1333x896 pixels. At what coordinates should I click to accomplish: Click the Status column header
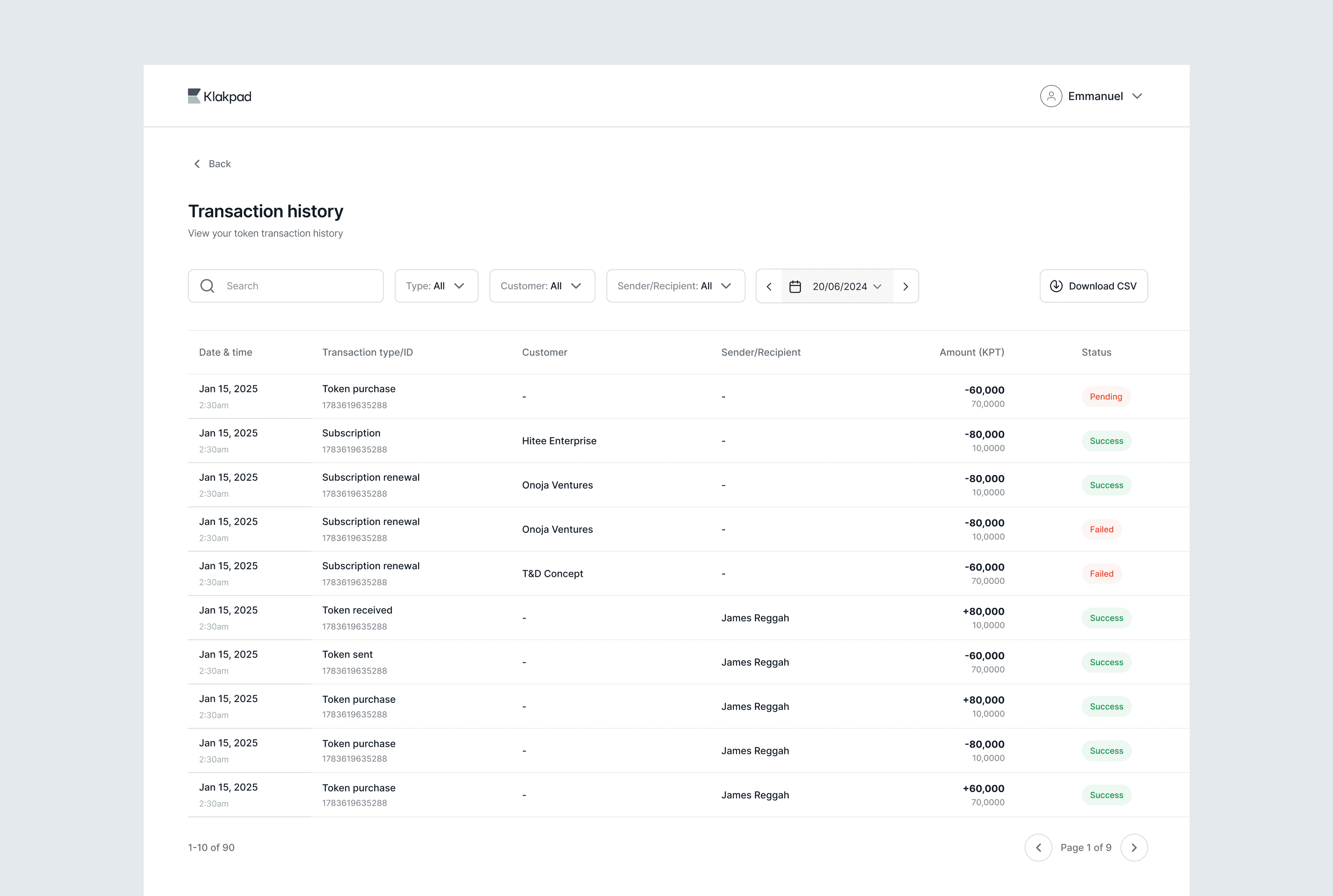coord(1096,352)
